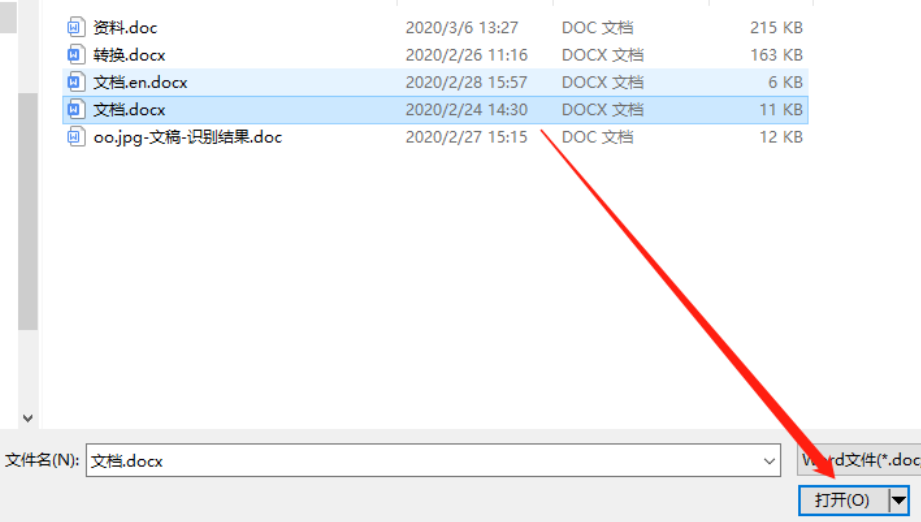Open the Word文件 file type filter
921x522 pixels.
(859, 460)
